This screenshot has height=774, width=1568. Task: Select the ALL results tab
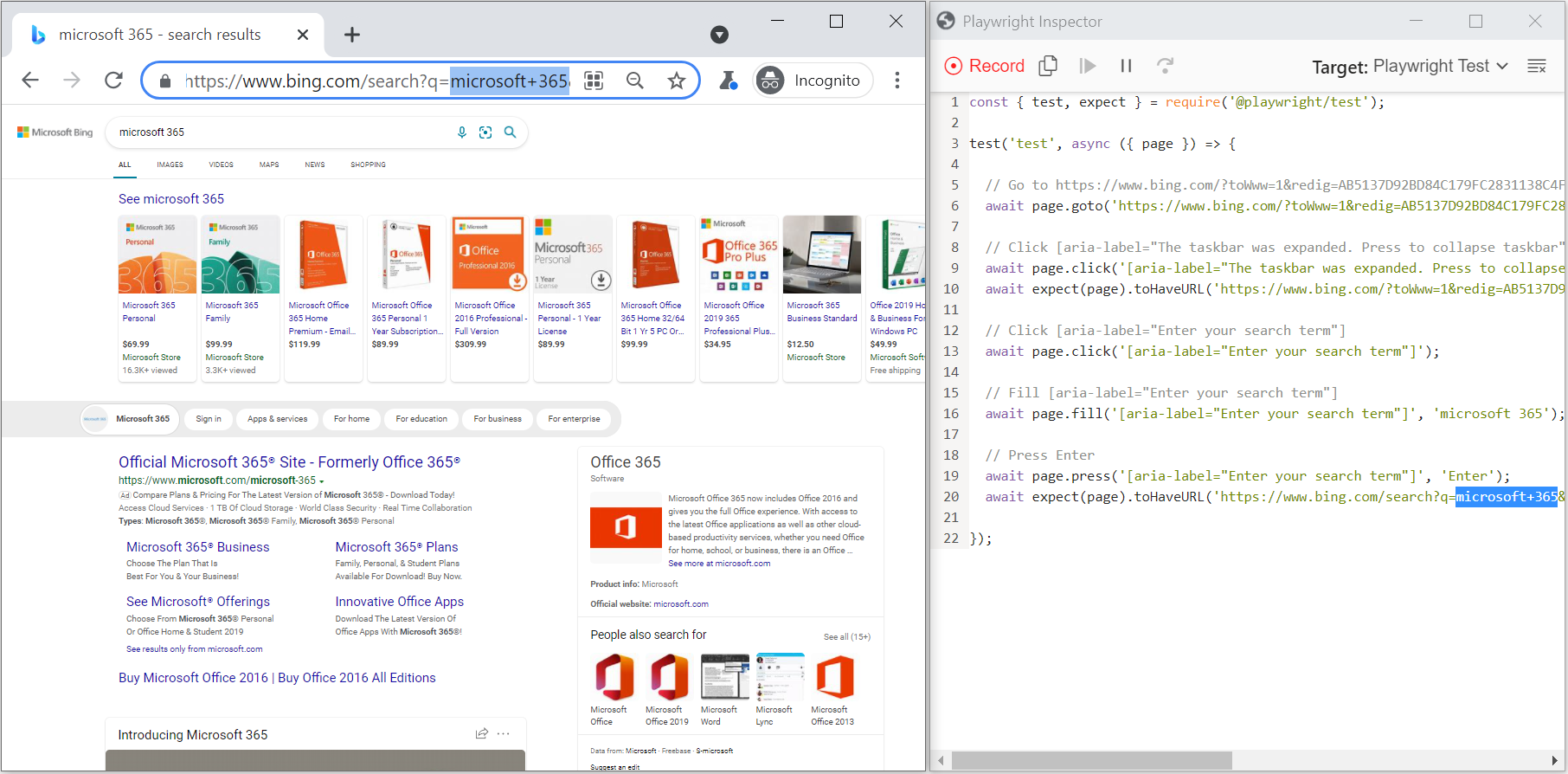tap(125, 164)
